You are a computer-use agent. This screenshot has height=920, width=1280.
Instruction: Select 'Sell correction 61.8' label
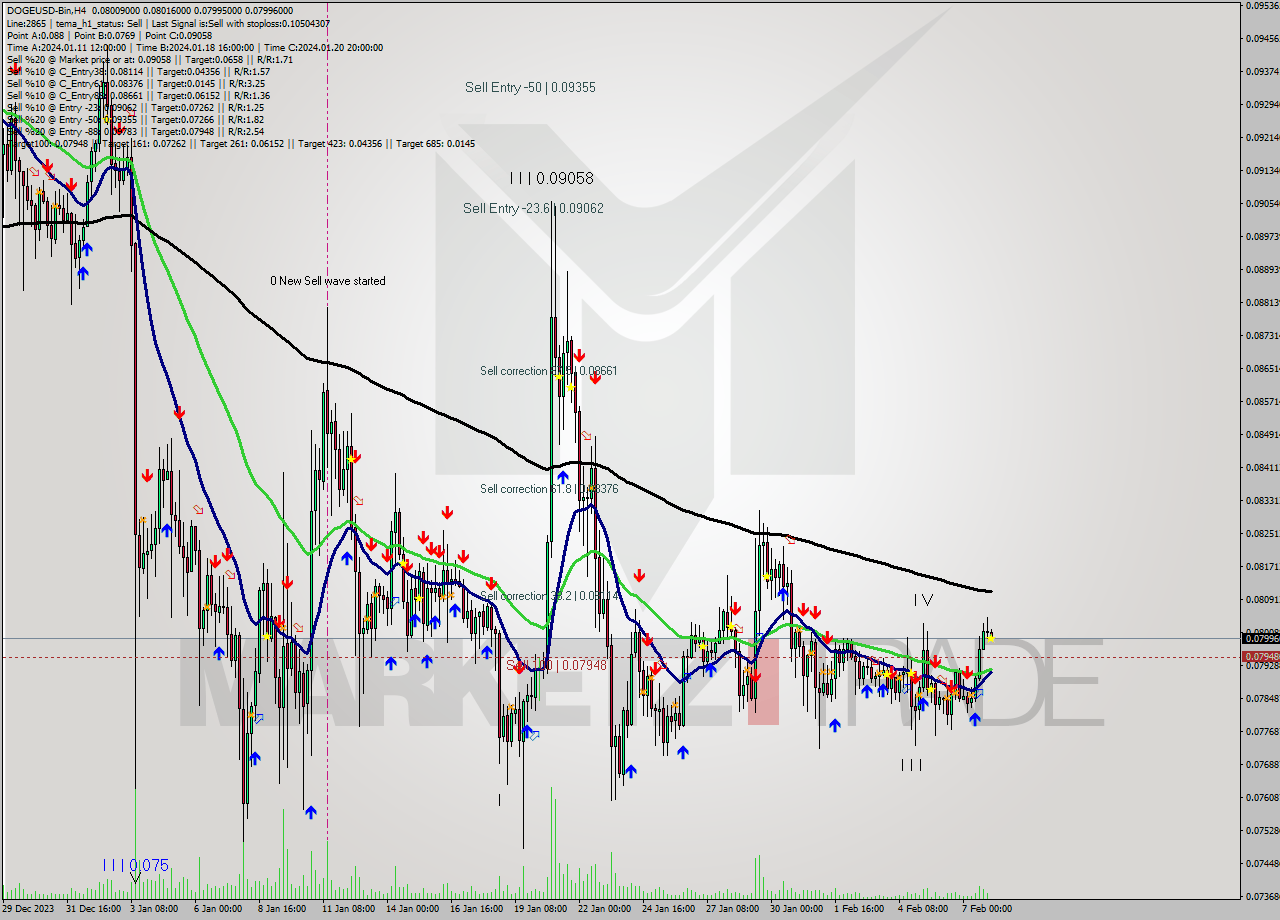[548, 488]
